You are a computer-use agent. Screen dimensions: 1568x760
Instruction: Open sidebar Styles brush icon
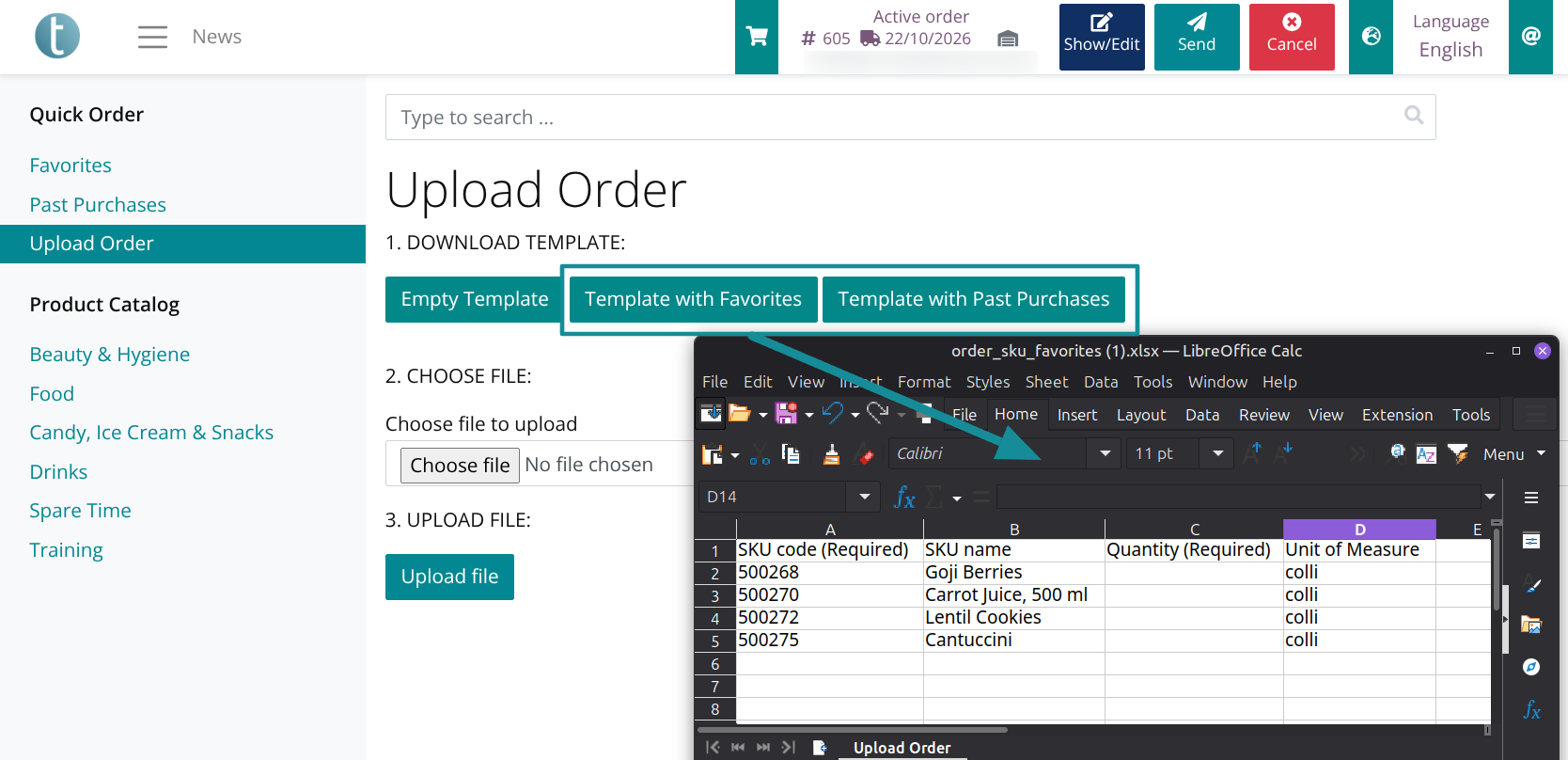point(1531,584)
